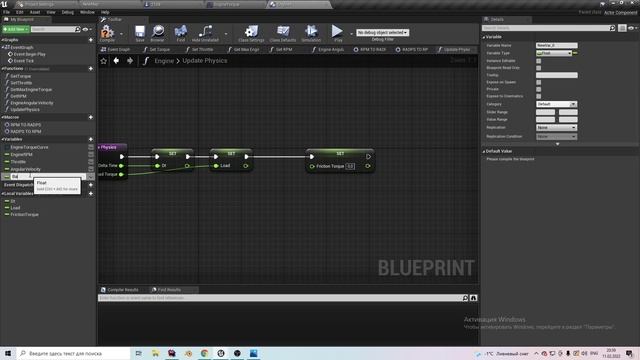The height and width of the screenshot is (360, 640).
Task: Click the Tooltip input field
Action: (x=557, y=75)
